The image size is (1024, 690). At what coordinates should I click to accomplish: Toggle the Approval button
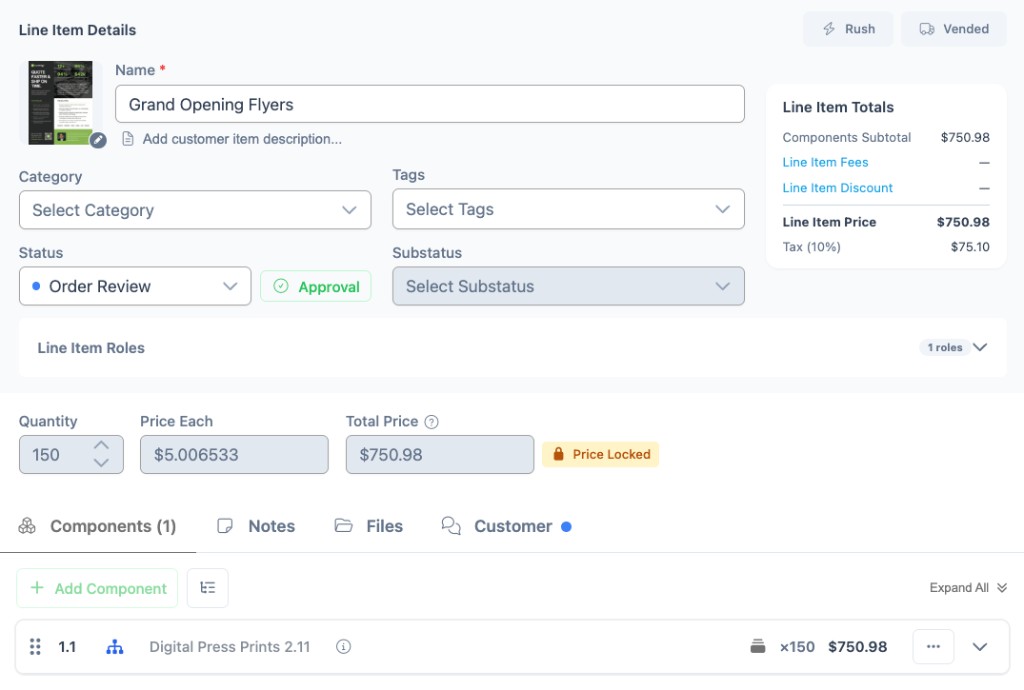(x=316, y=286)
